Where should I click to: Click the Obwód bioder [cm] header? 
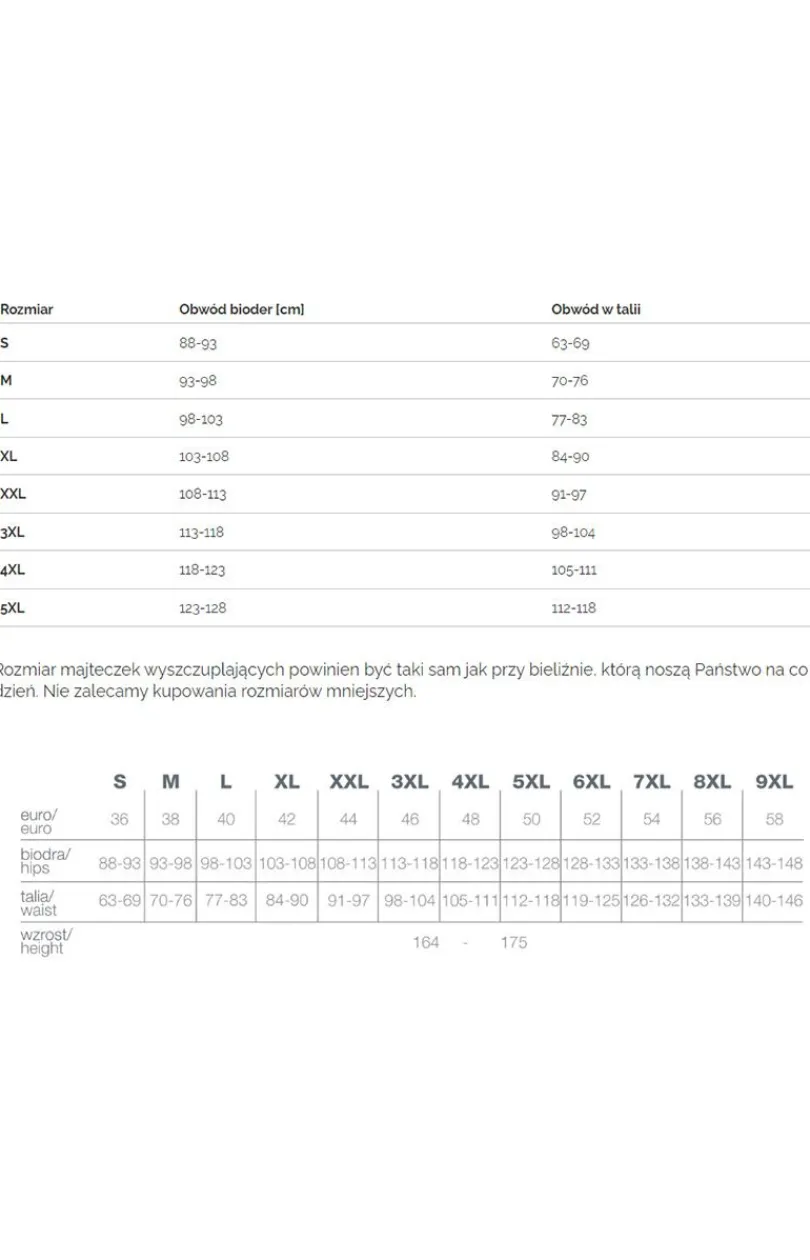click(241, 310)
